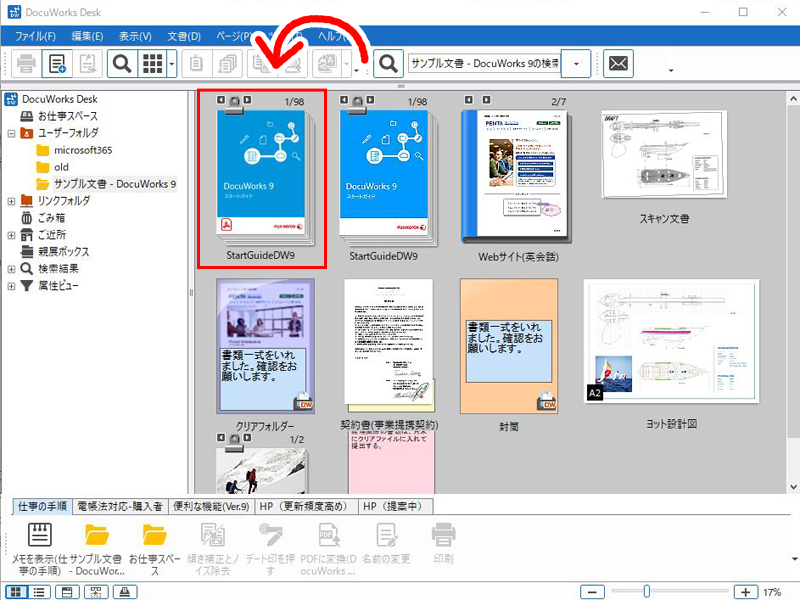
Task: Click the envelope mail icon in the toolbar
Action: coord(618,64)
